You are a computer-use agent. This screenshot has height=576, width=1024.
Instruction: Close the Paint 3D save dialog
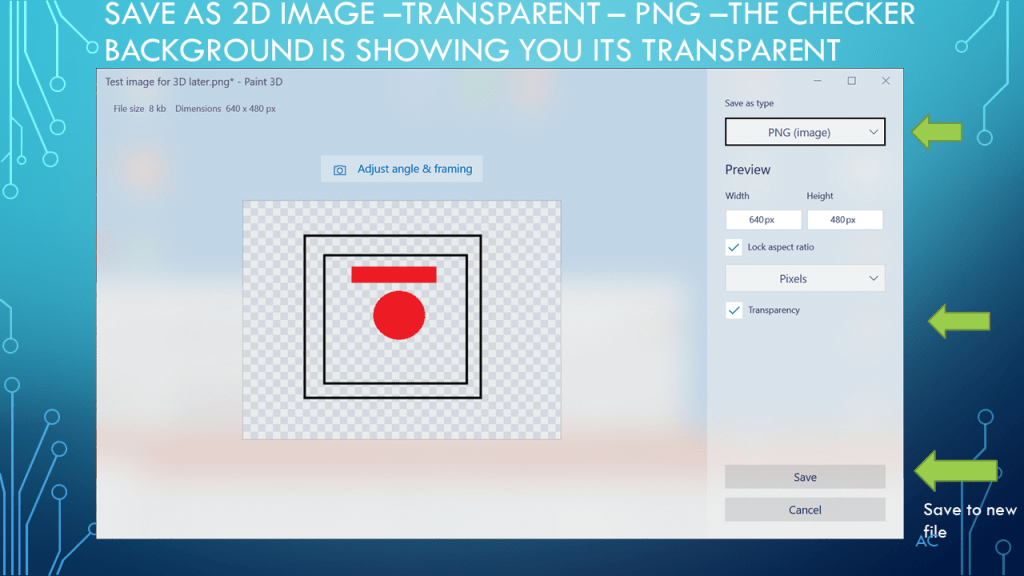pos(885,81)
